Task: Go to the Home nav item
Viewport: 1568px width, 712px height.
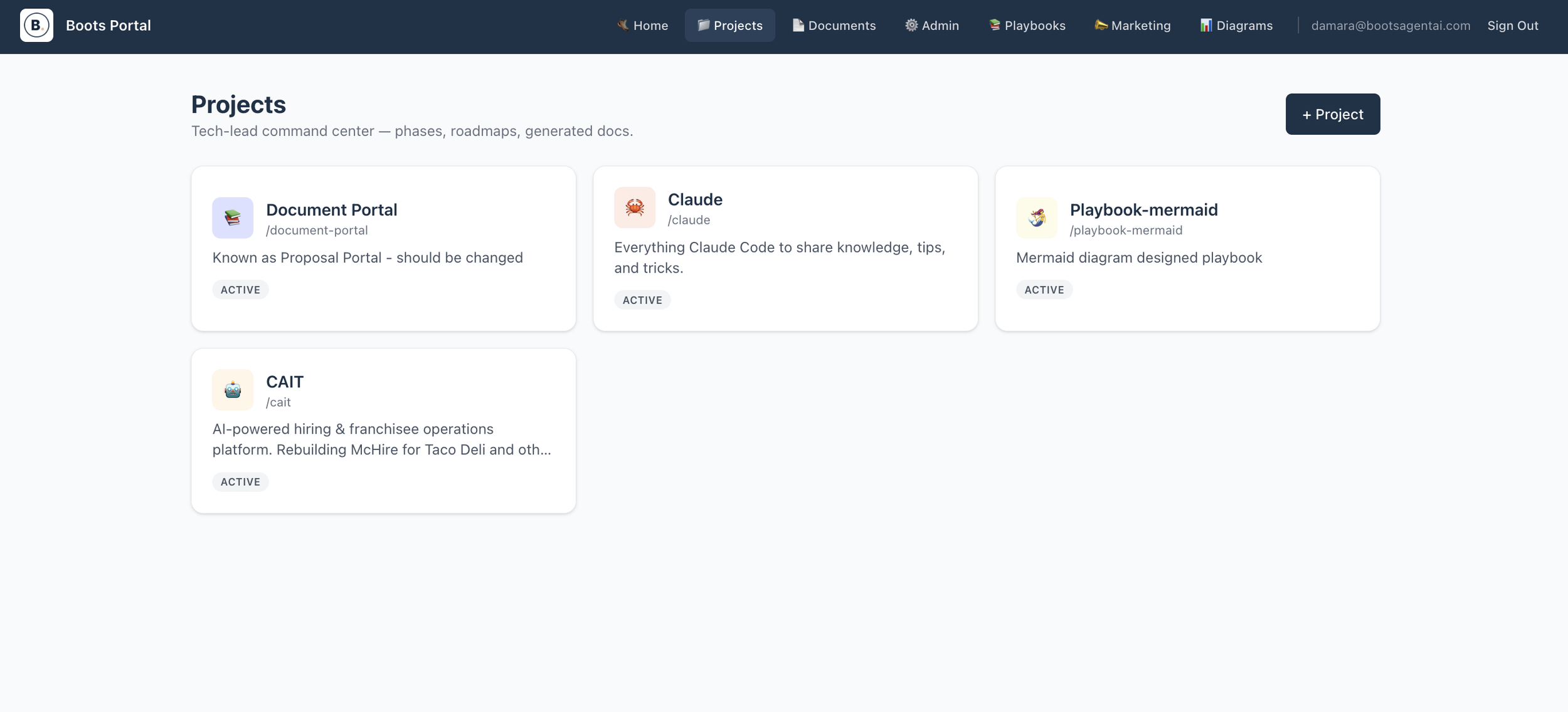Action: [x=642, y=26]
